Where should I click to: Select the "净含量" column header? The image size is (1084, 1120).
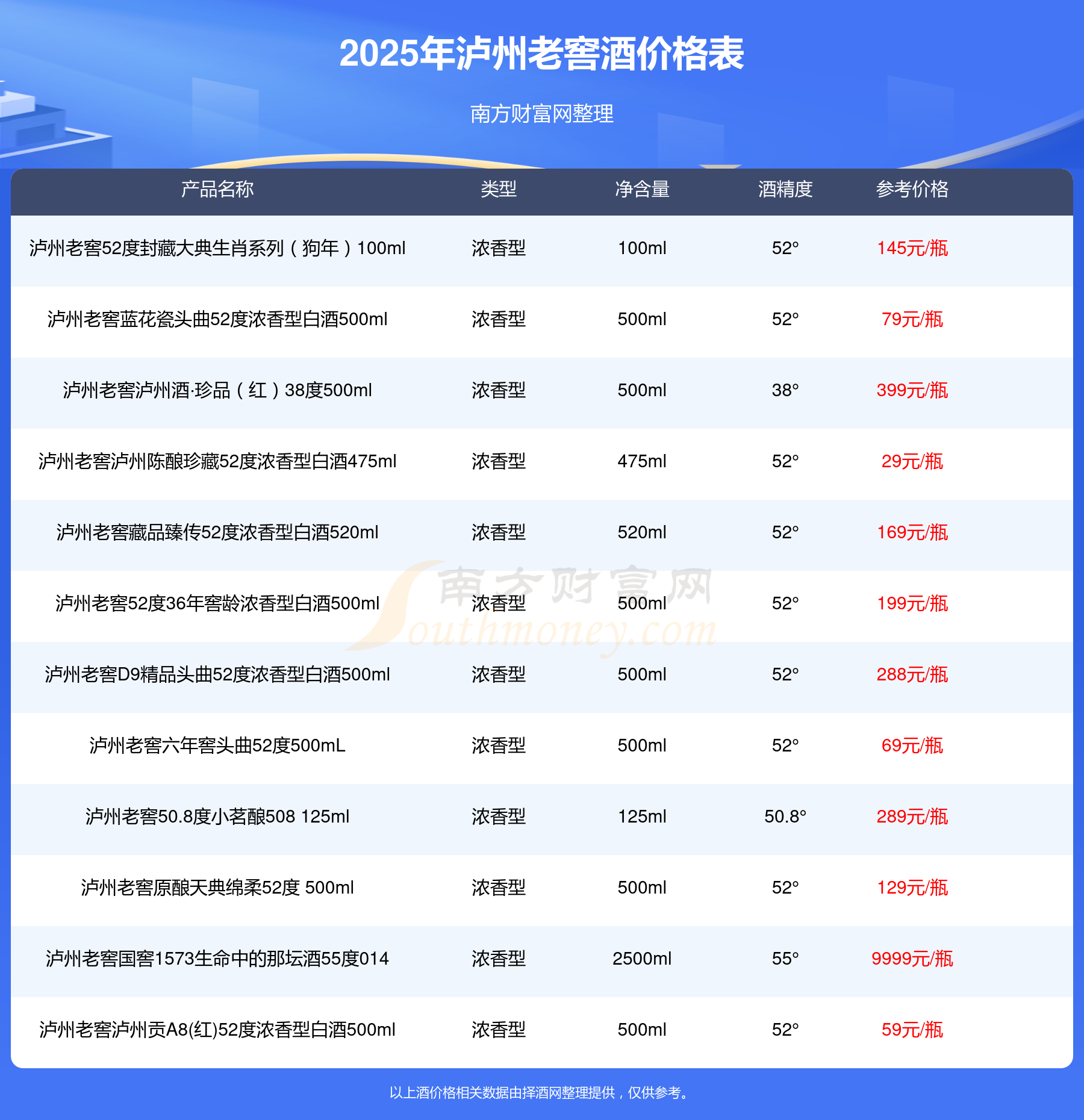point(642,189)
